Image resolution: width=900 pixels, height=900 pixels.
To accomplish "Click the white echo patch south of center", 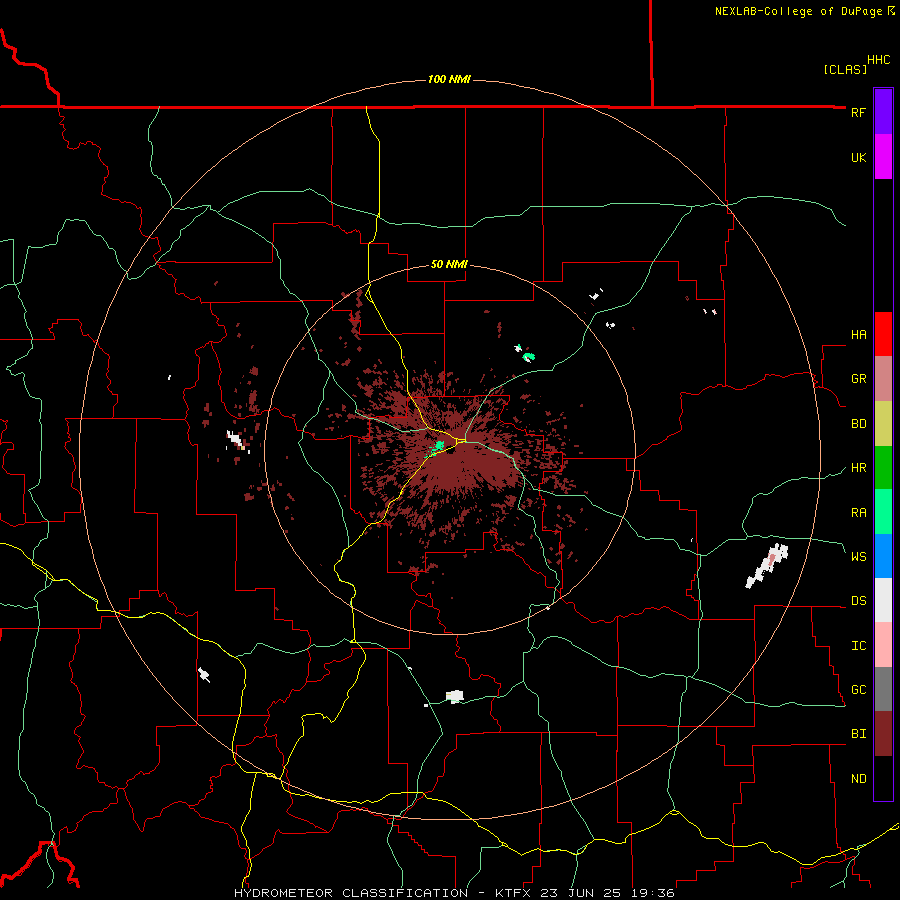I will [x=455, y=696].
